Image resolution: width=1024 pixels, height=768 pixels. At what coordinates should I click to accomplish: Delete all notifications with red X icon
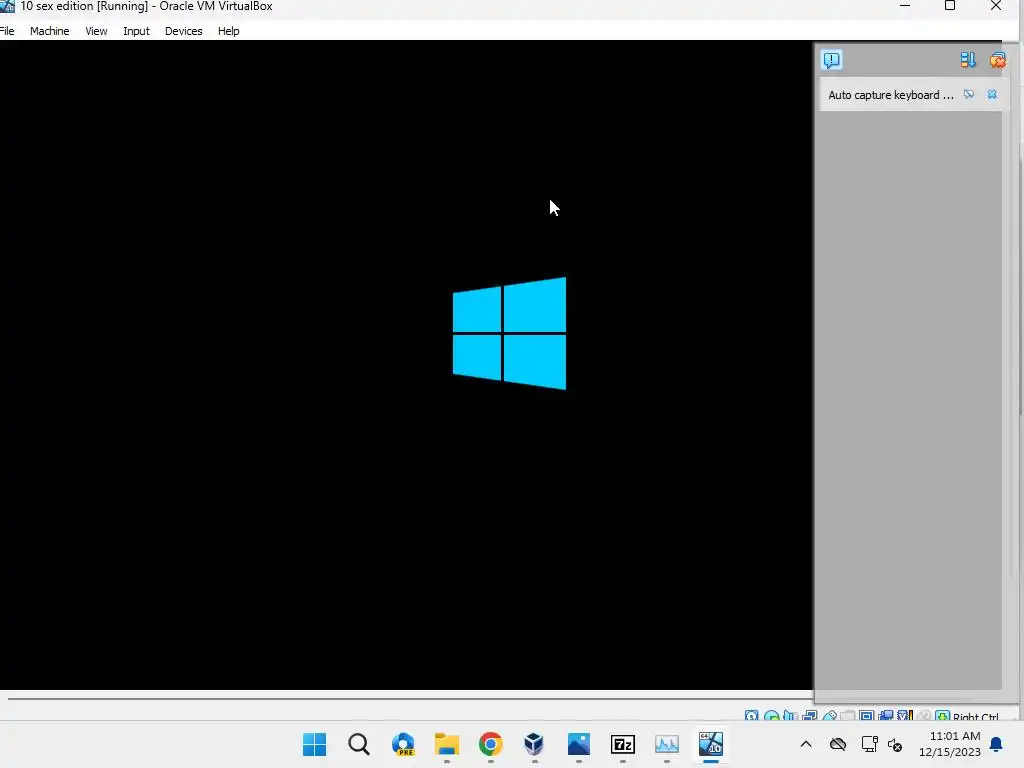point(997,60)
